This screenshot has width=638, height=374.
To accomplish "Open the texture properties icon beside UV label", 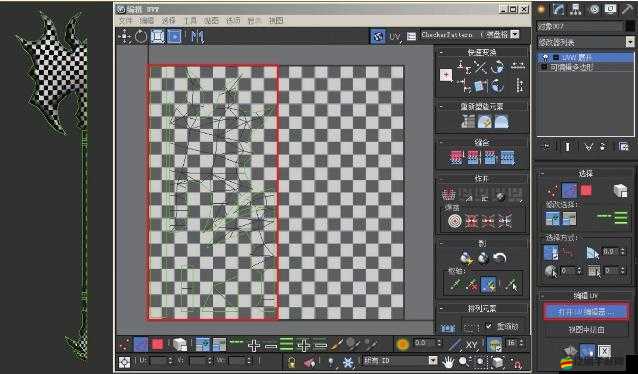I will point(411,36).
